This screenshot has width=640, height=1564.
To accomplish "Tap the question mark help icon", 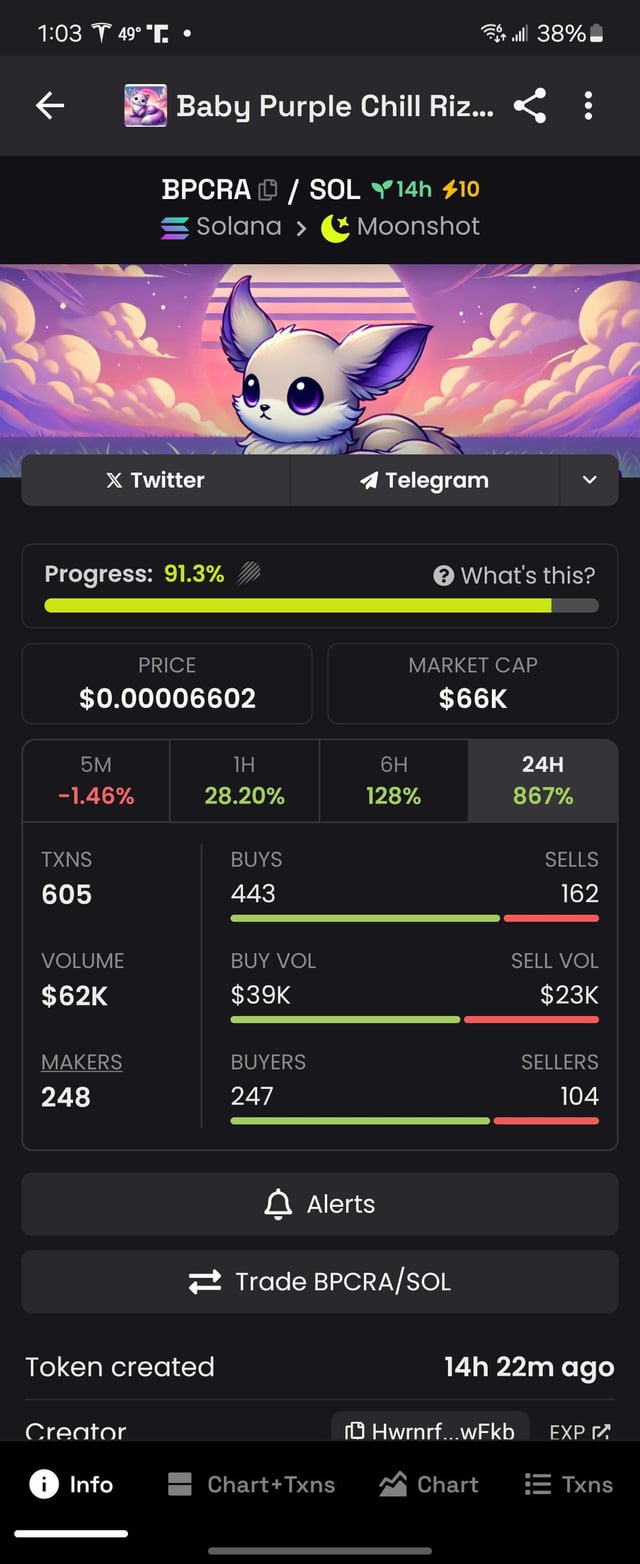I will pyautogui.click(x=444, y=575).
